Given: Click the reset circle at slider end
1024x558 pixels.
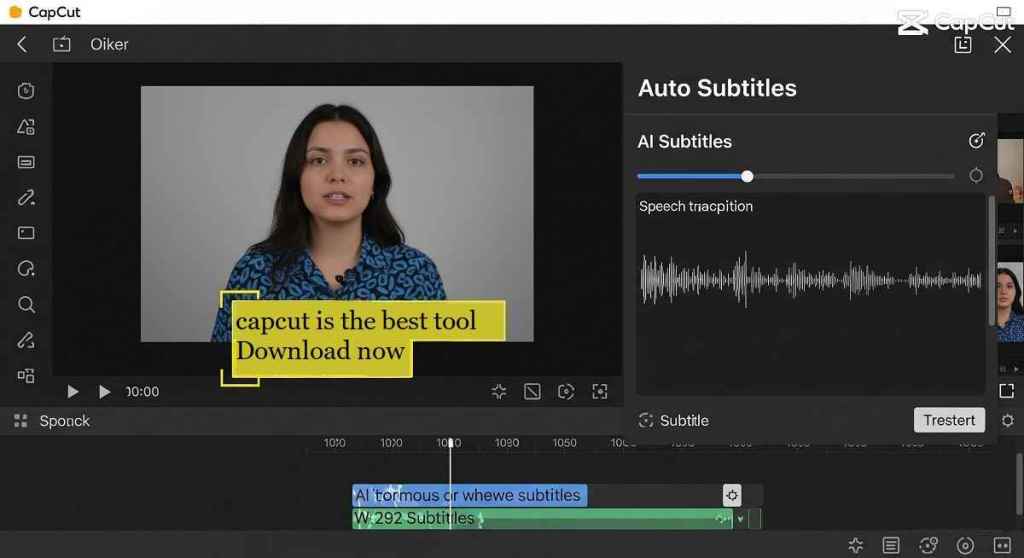Looking at the screenshot, I should tap(976, 175).
